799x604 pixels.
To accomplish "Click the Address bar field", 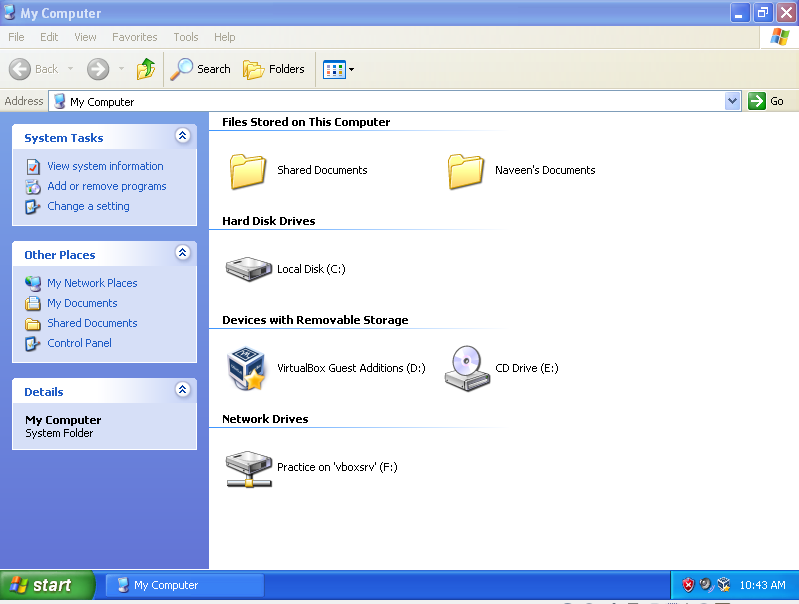I will point(395,101).
